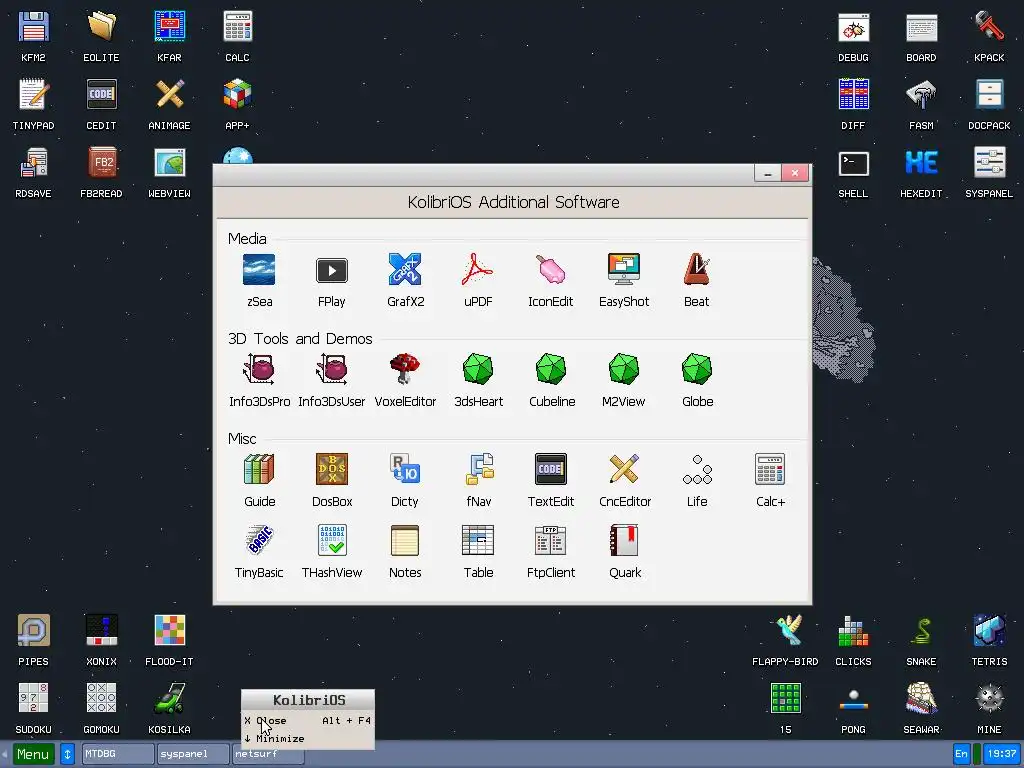1024x768 pixels.
Task: Launch FPlay media player
Action: coord(332,270)
